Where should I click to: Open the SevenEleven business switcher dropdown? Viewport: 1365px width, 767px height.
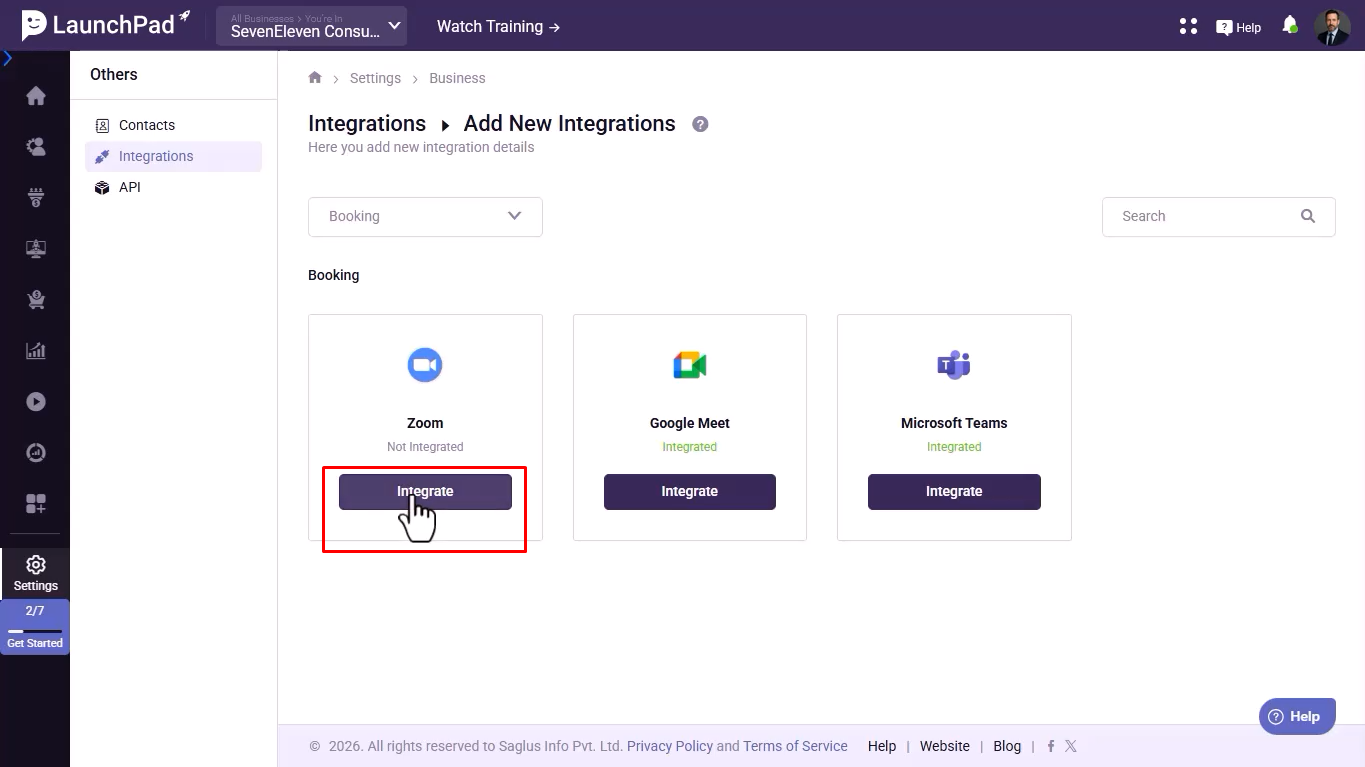coord(311,26)
